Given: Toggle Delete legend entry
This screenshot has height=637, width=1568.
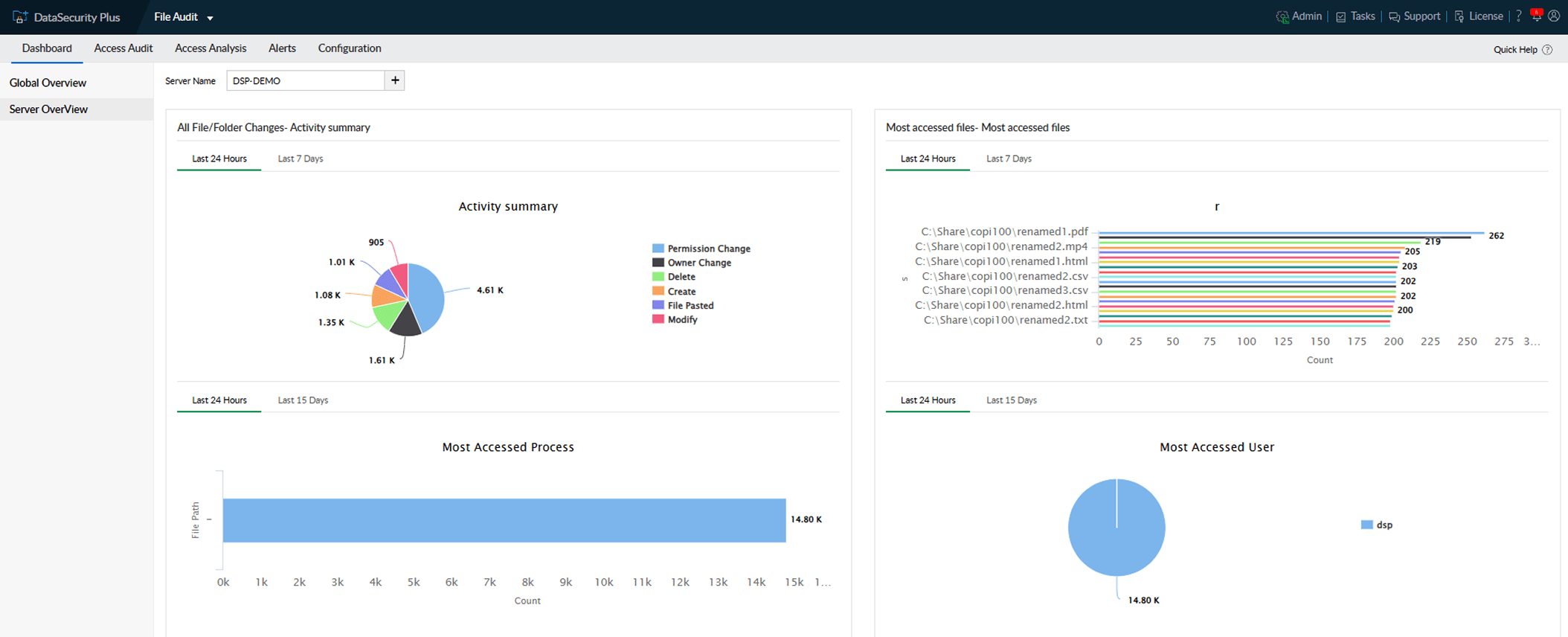Looking at the screenshot, I should point(674,277).
